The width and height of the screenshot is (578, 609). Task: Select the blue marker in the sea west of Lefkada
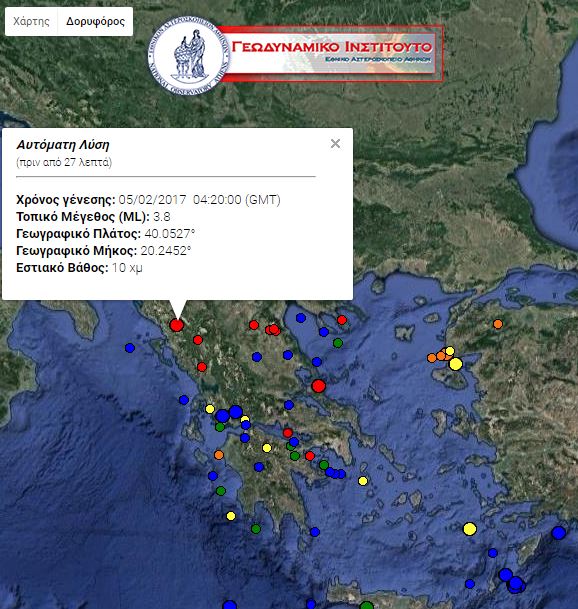184,400
